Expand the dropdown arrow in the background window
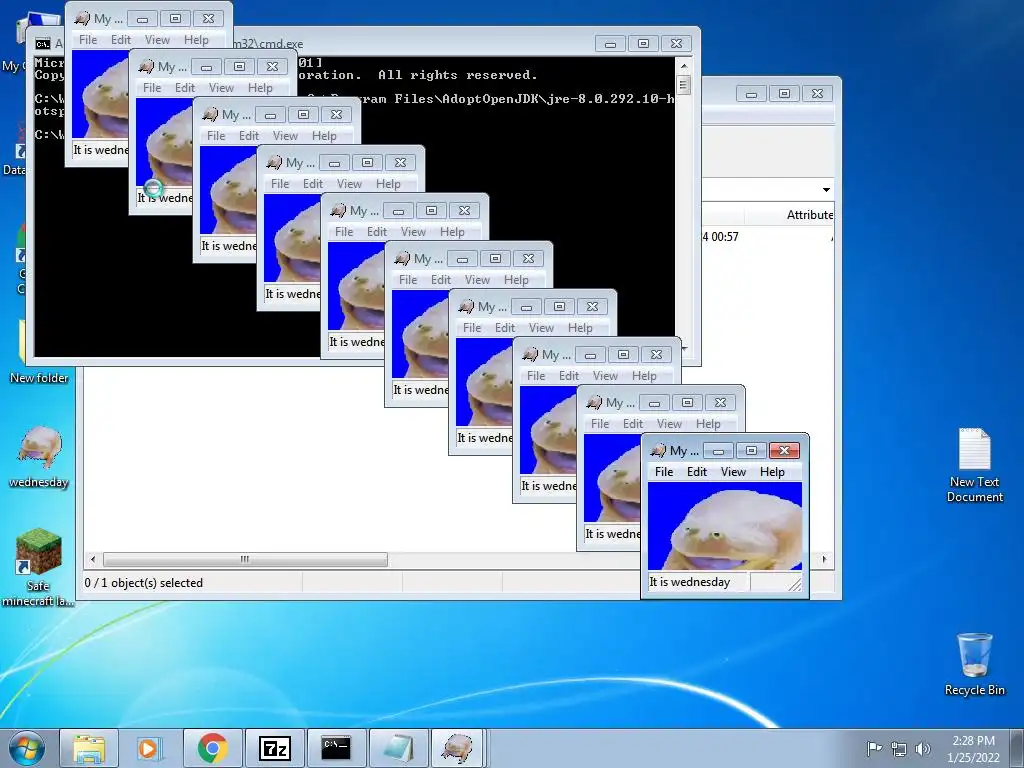 [x=826, y=190]
